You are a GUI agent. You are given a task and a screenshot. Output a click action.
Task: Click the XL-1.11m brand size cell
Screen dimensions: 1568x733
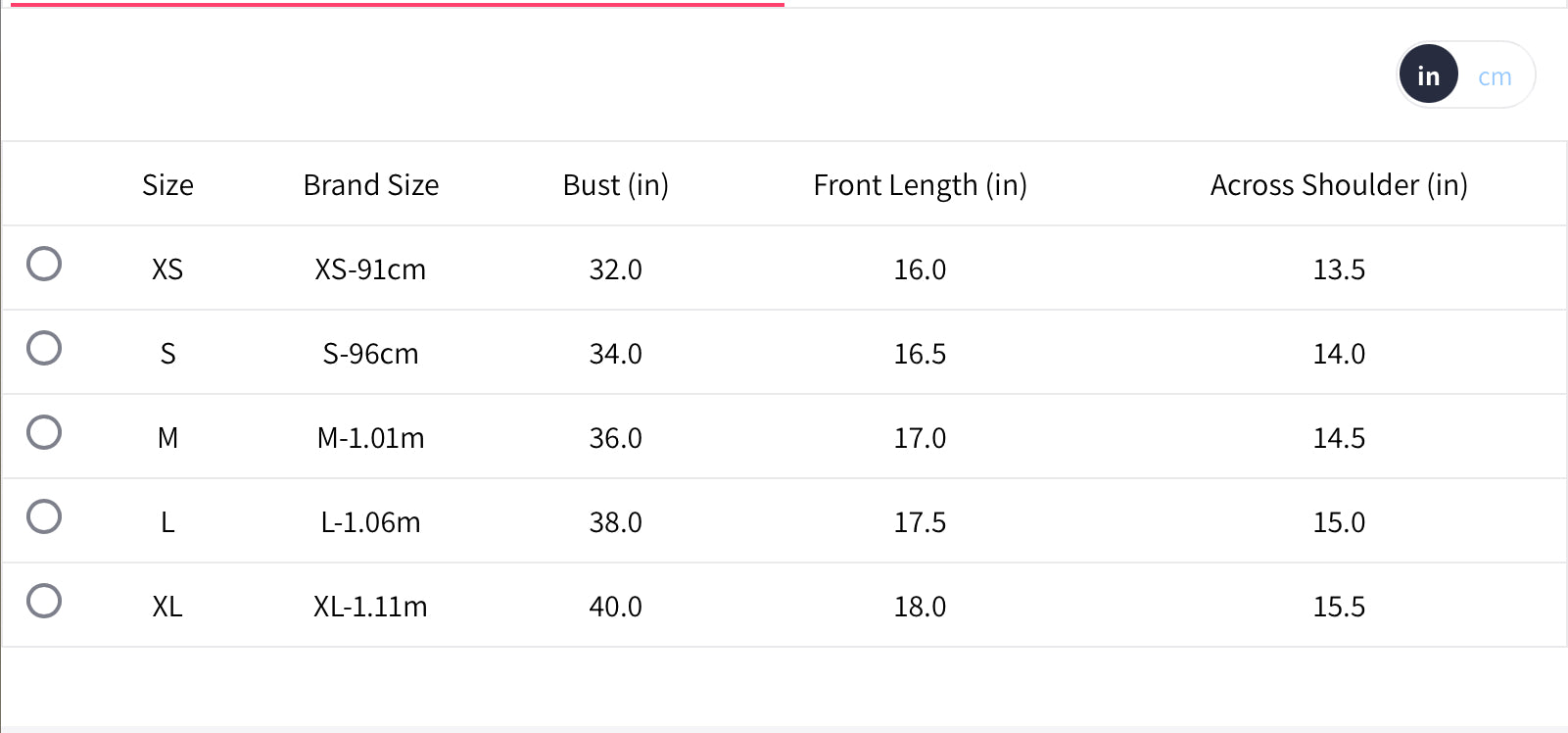[x=370, y=607]
